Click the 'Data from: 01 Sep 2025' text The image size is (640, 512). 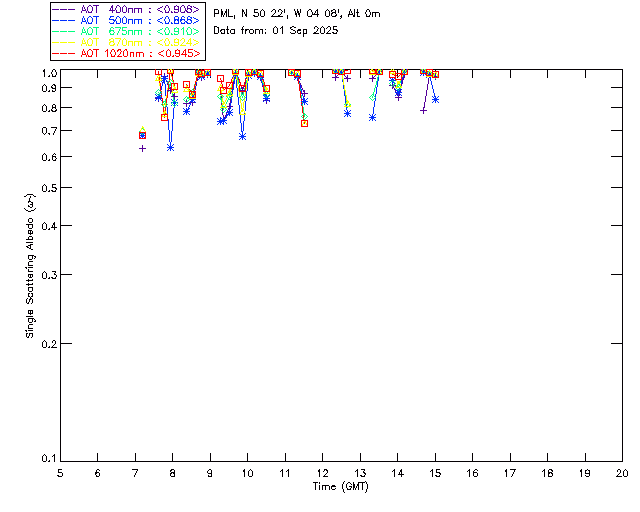click(x=276, y=31)
